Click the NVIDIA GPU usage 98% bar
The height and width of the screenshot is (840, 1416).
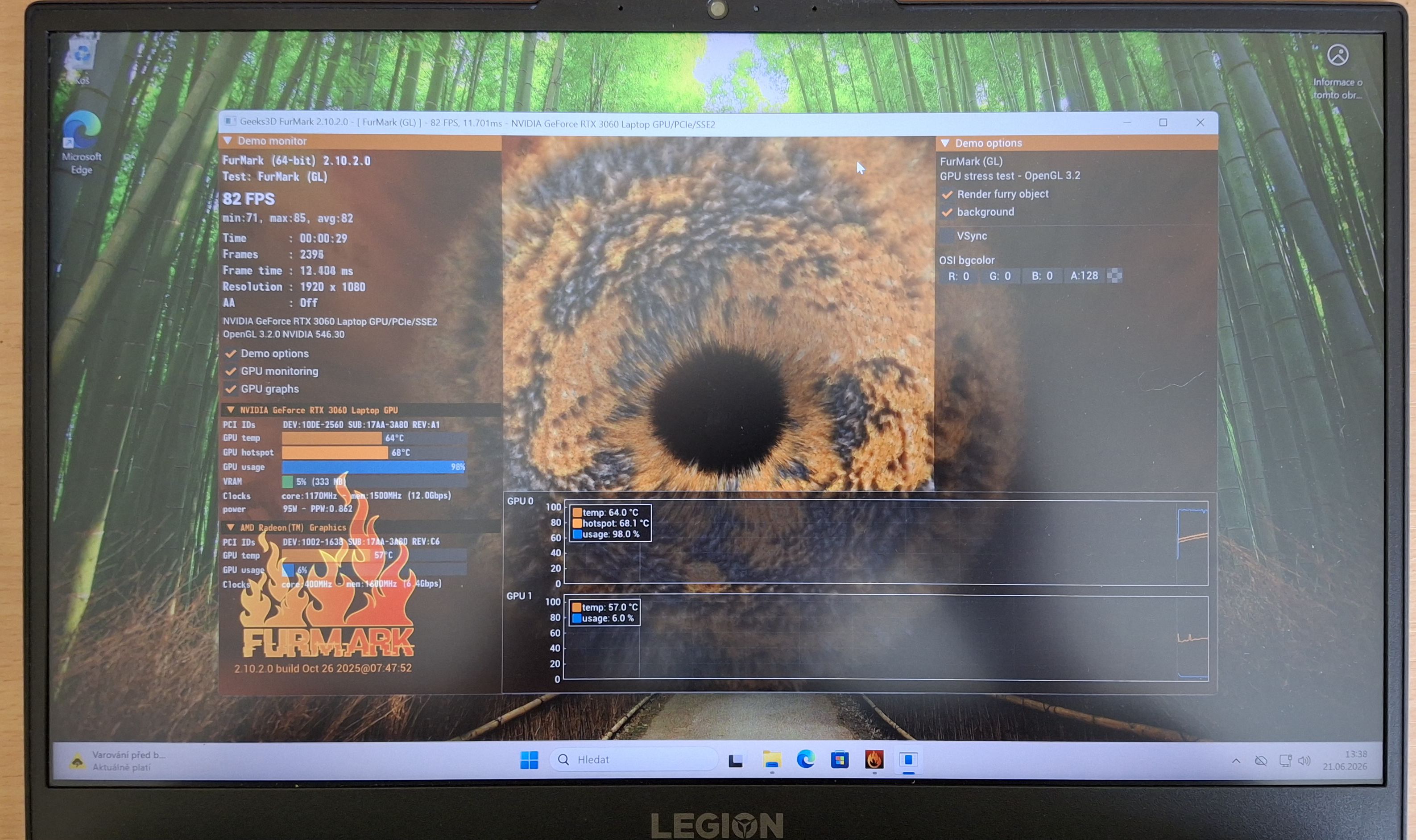click(374, 467)
